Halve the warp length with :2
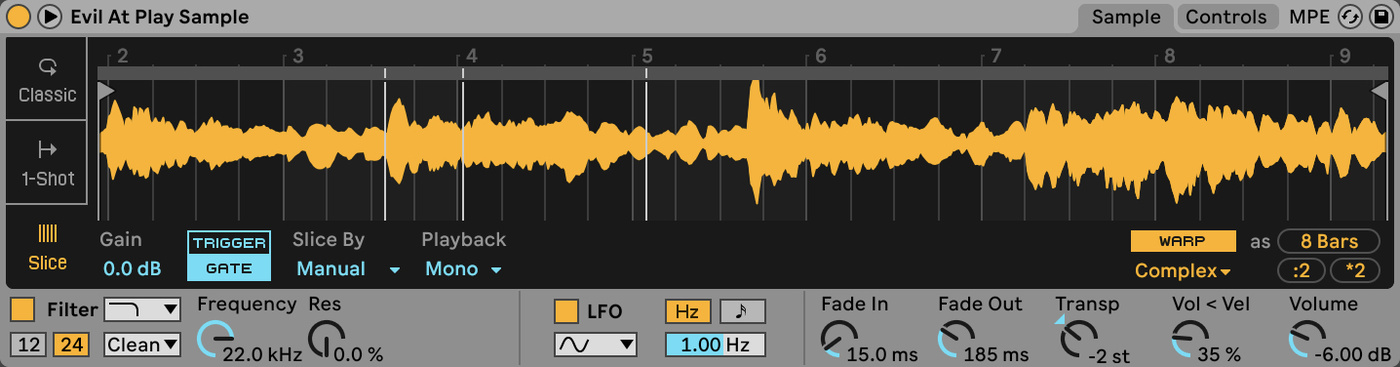1400x367 pixels. click(1301, 270)
